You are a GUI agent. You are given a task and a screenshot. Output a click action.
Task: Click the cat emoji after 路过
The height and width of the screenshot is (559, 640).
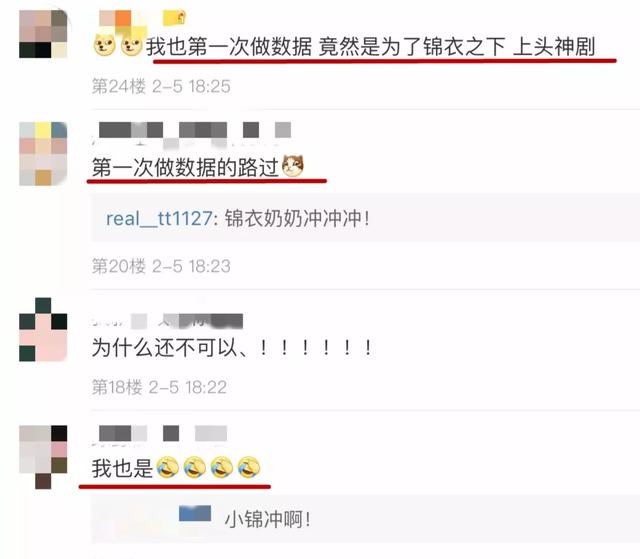[x=293, y=166]
